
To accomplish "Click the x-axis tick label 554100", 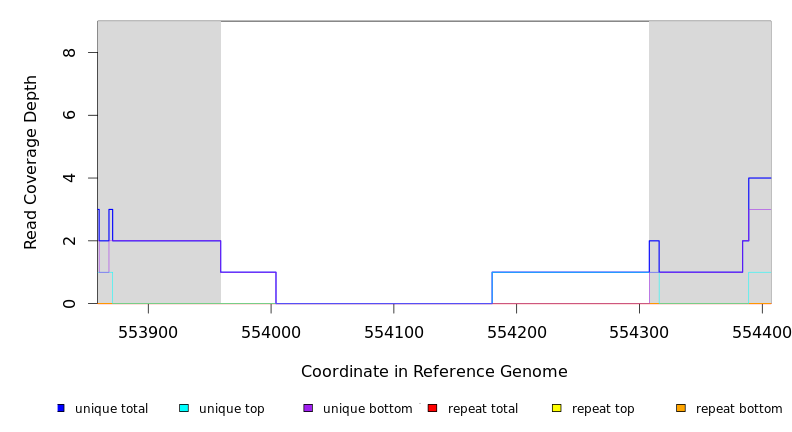I will (393, 332).
